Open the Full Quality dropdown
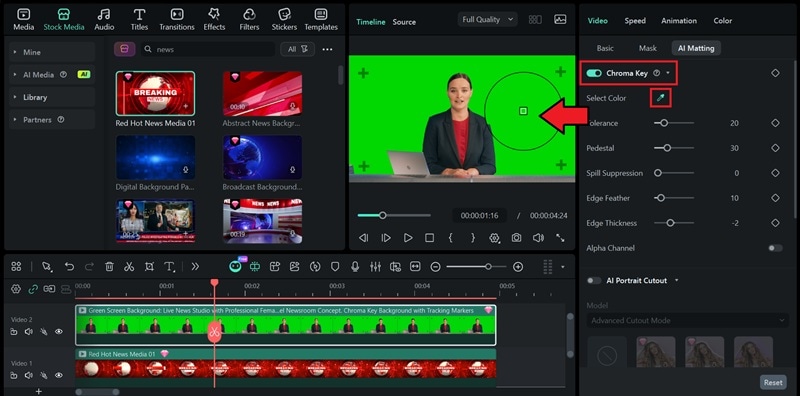This screenshot has width=800, height=396. (488, 19)
